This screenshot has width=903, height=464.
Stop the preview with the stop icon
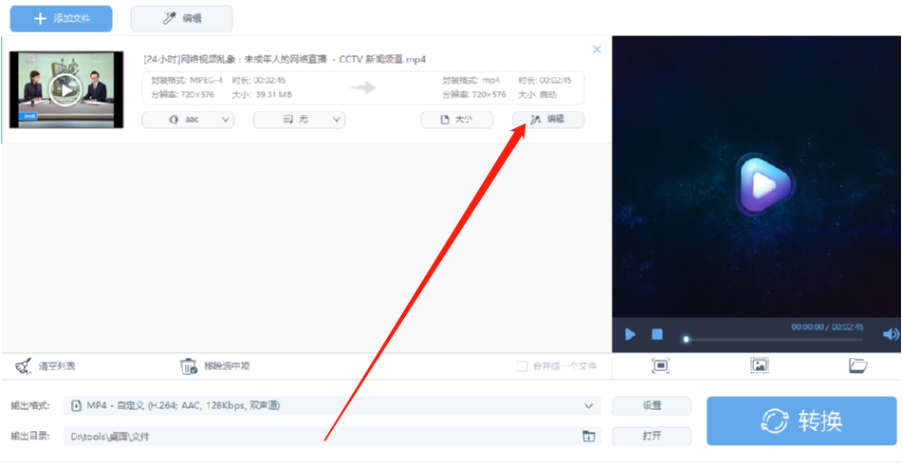pos(657,334)
